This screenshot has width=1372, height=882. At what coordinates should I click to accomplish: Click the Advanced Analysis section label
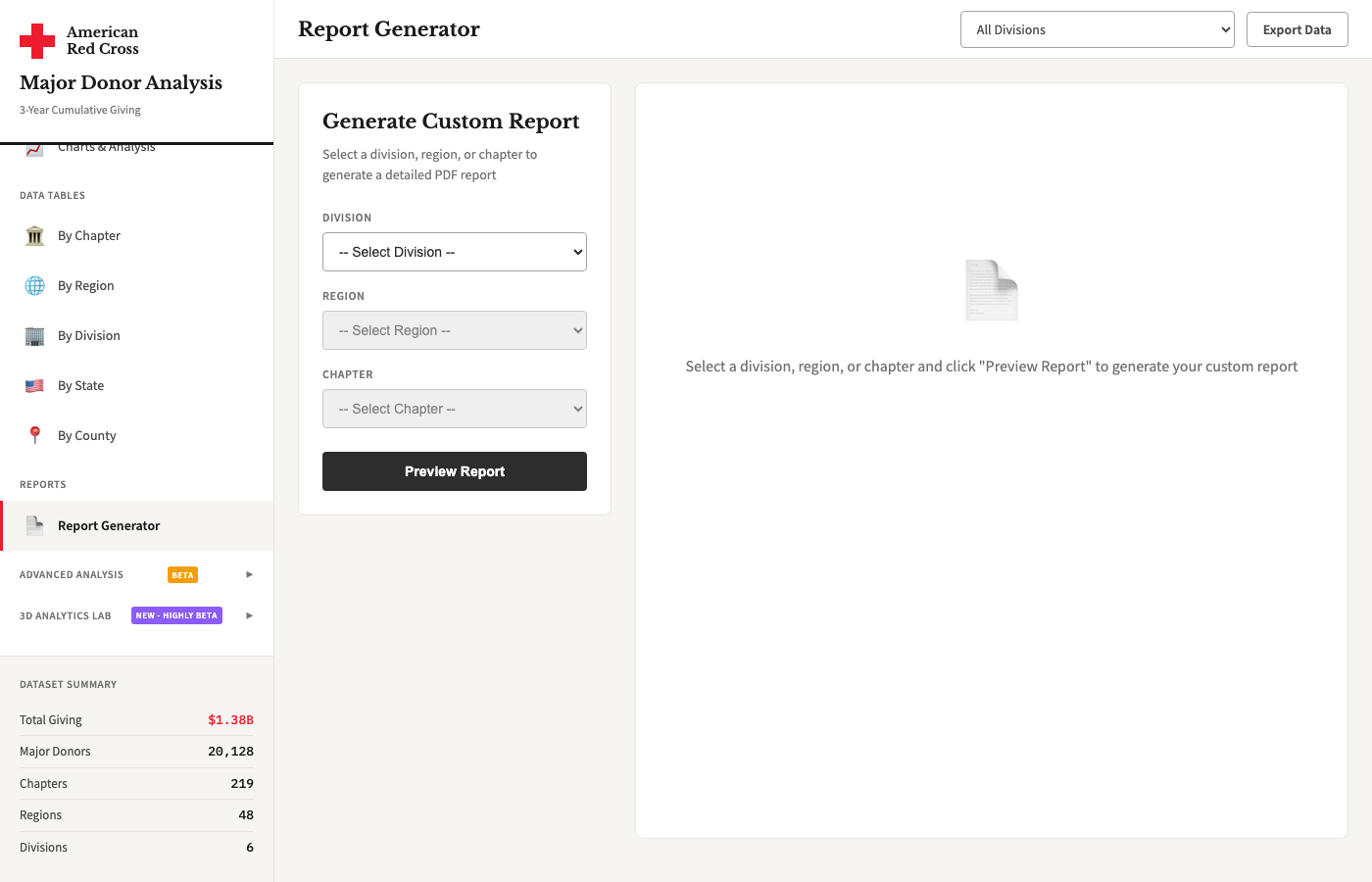coord(72,575)
